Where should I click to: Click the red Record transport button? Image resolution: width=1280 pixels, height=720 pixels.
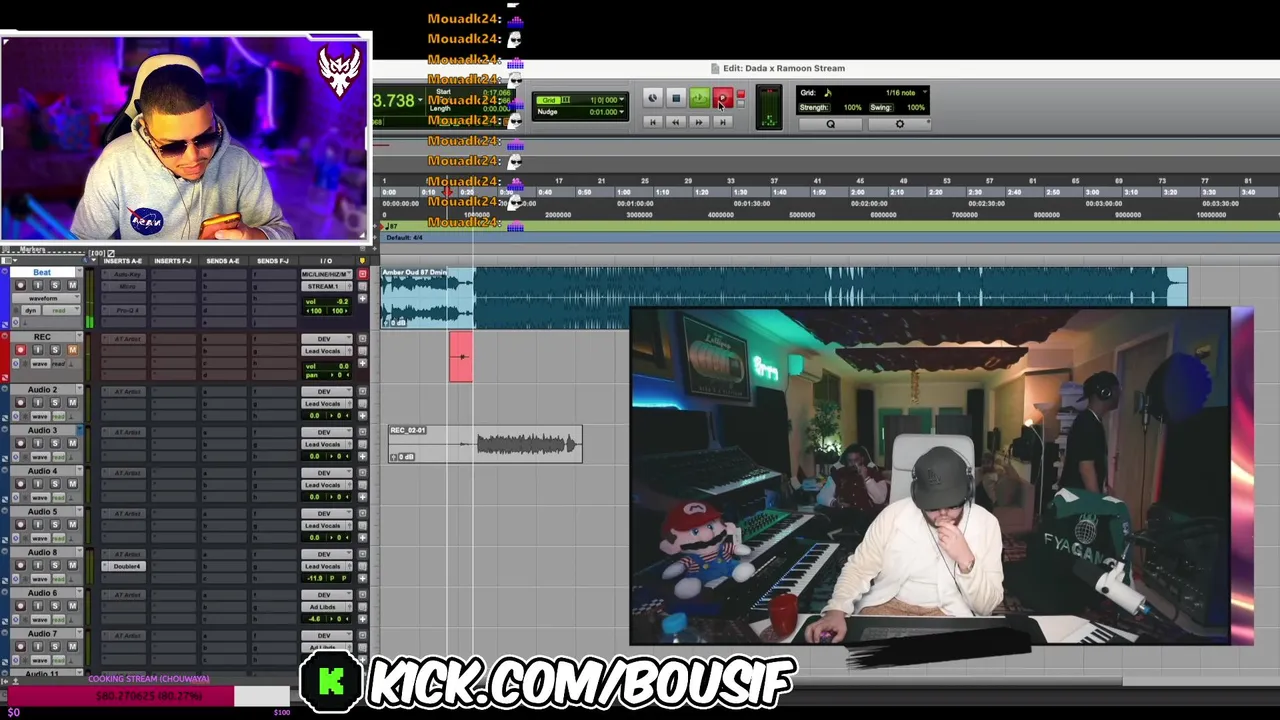coord(723,98)
